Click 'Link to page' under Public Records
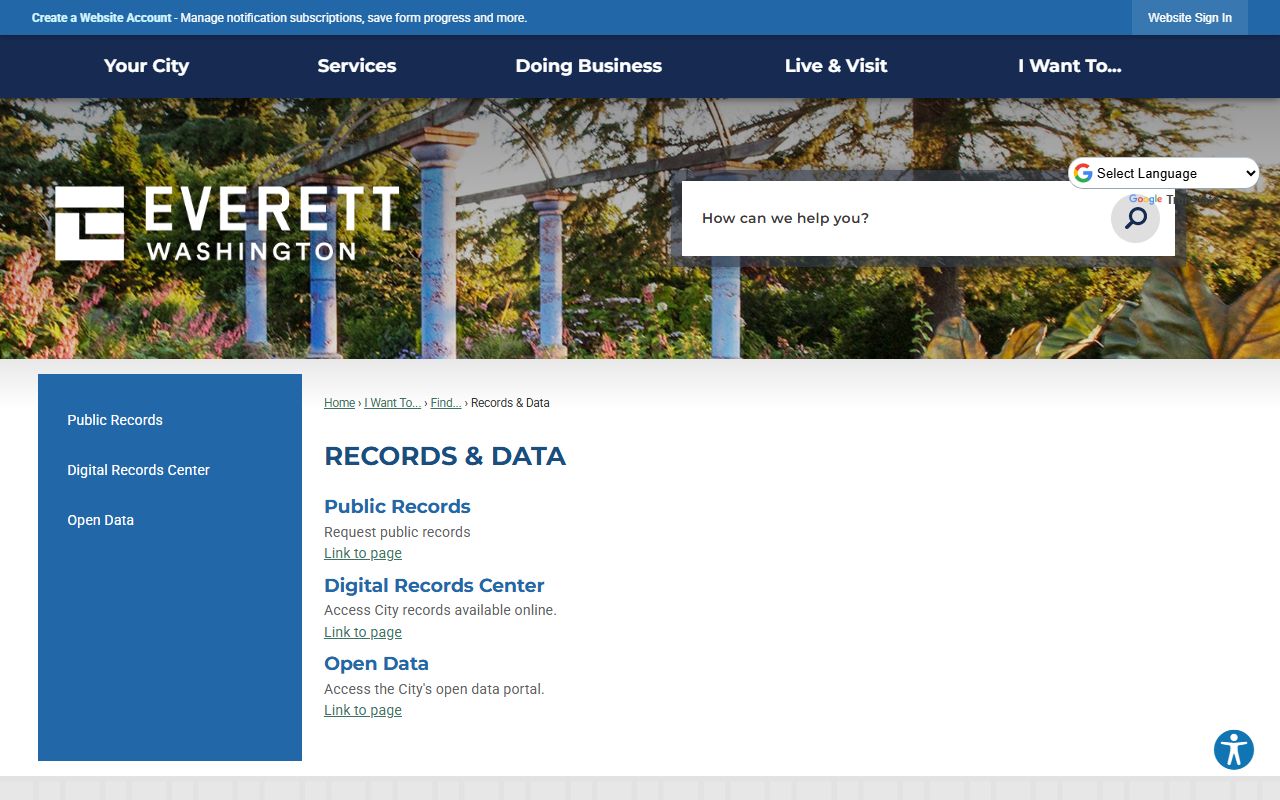 coord(363,553)
